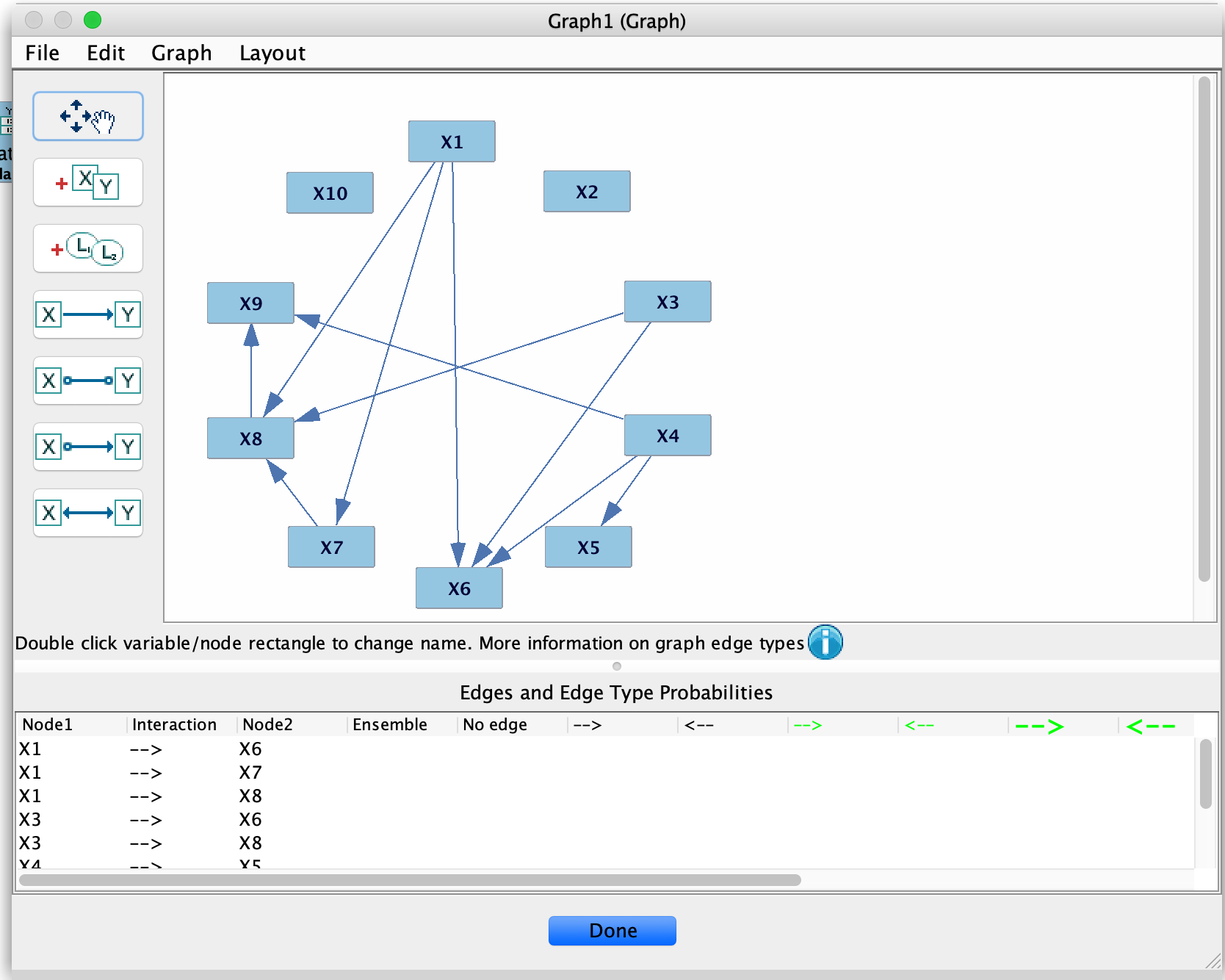Open the Graph menu
Image resolution: width=1225 pixels, height=980 pixels.
(x=181, y=52)
